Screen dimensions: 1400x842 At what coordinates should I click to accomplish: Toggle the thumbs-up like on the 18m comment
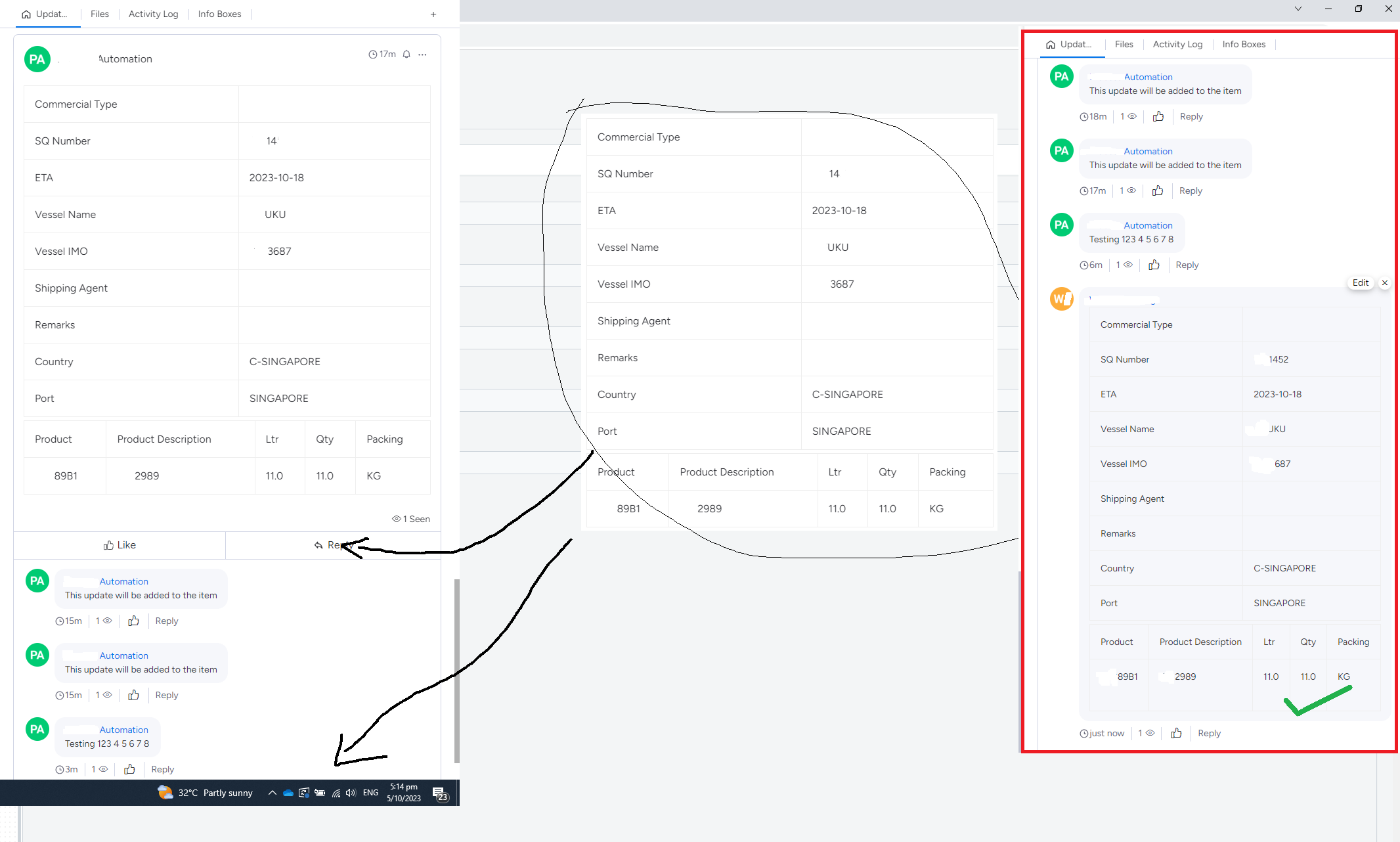[1158, 116]
